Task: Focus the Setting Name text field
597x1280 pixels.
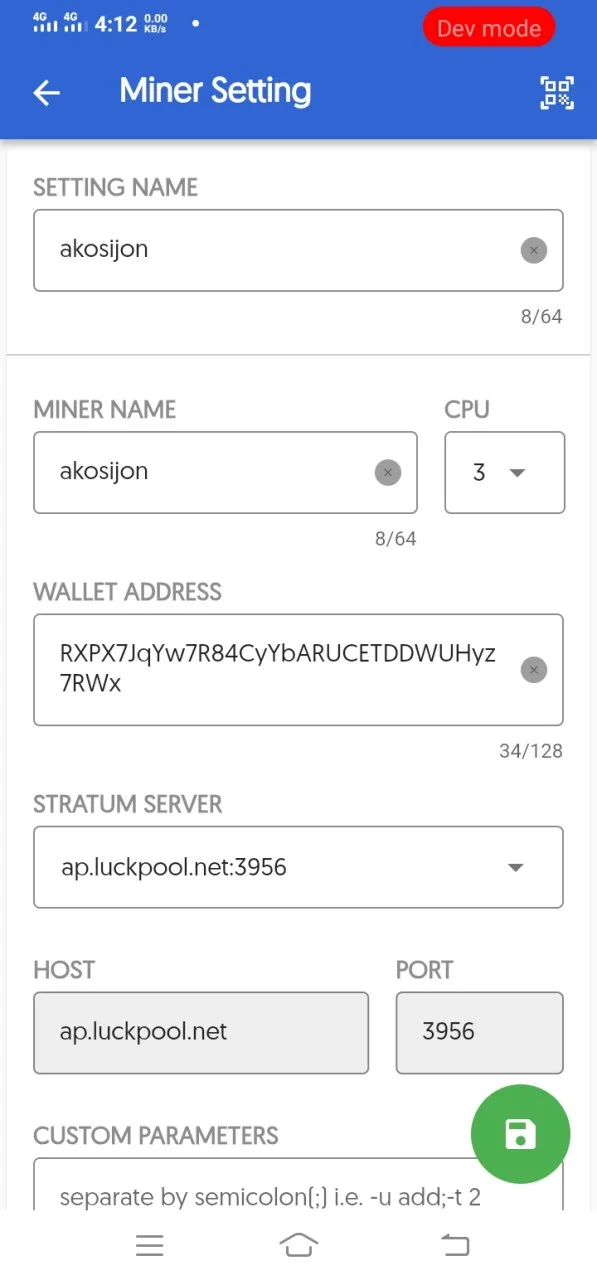Action: (x=298, y=250)
